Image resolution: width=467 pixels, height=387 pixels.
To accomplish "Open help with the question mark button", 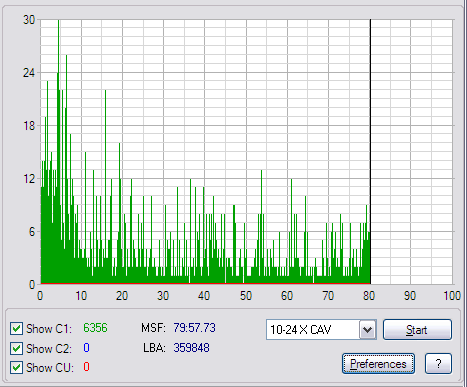I will [x=438, y=364].
